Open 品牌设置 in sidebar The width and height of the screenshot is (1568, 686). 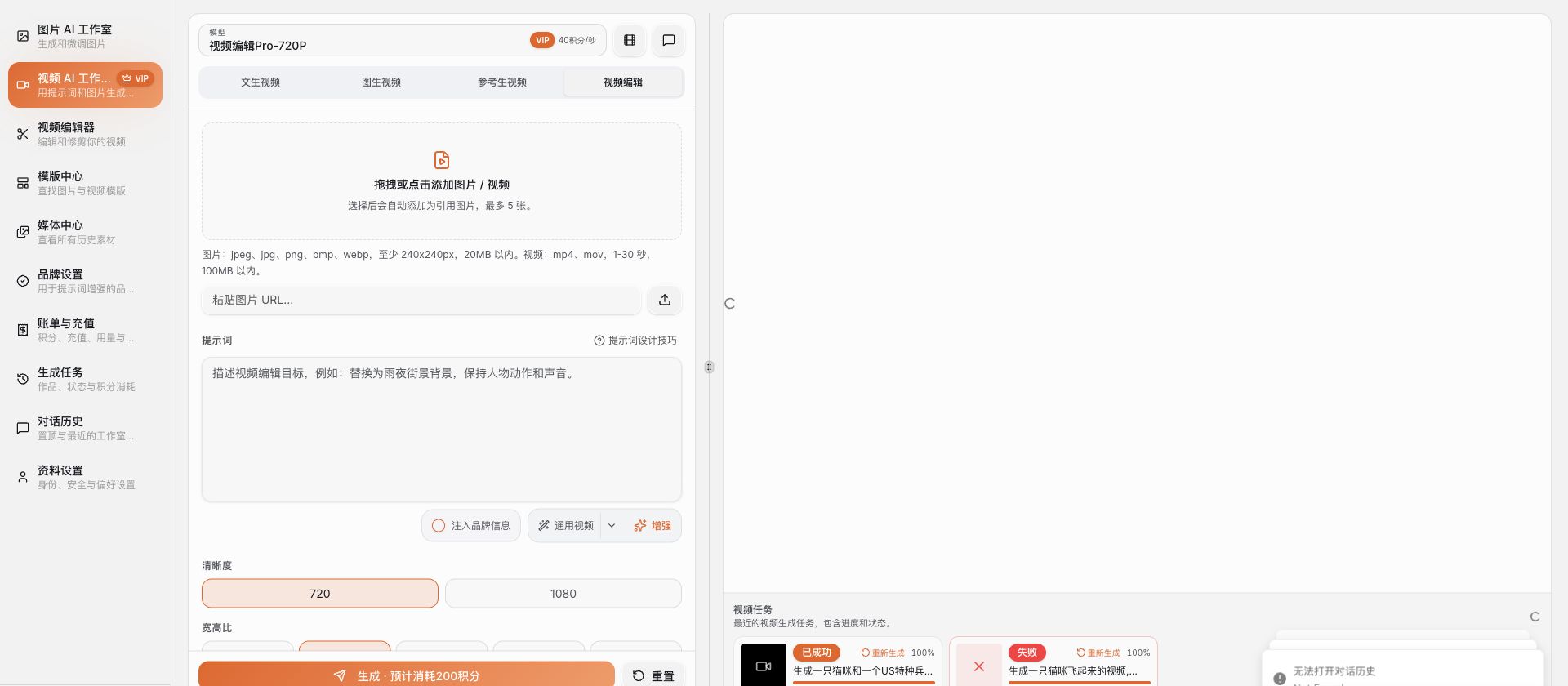pos(85,281)
